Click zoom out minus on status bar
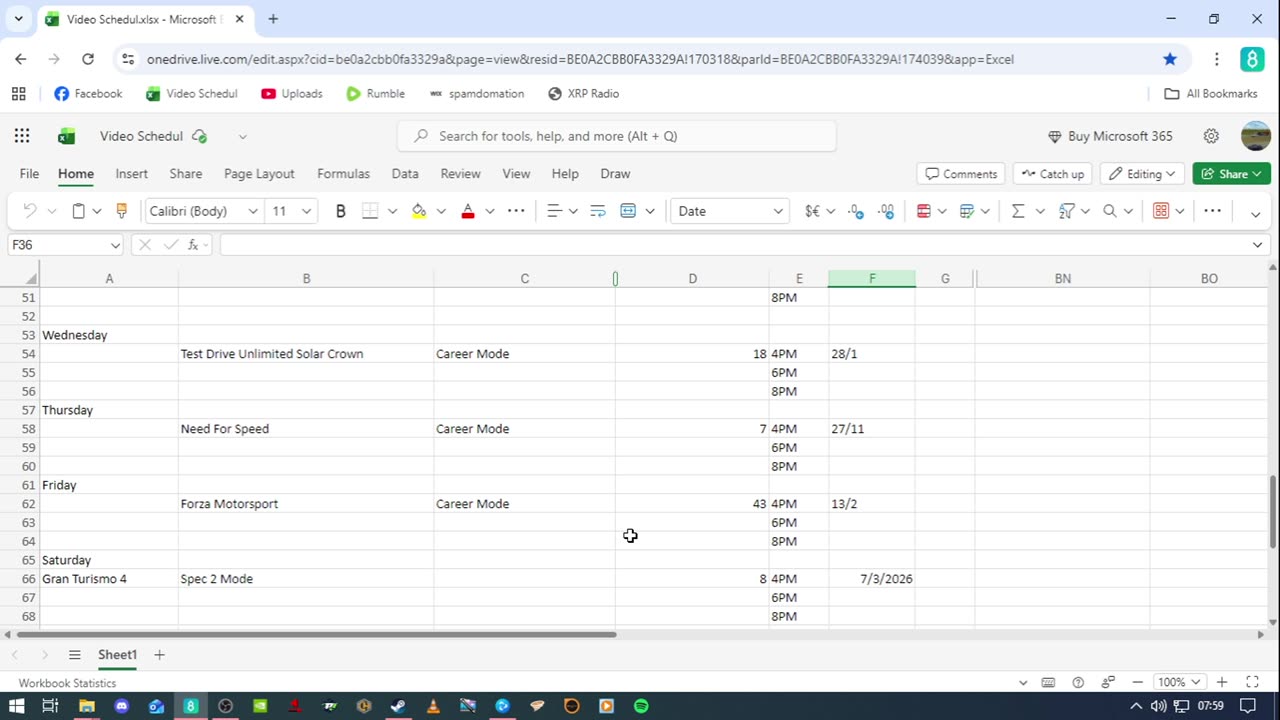Screen dimensions: 1280x720 coord(1138,682)
